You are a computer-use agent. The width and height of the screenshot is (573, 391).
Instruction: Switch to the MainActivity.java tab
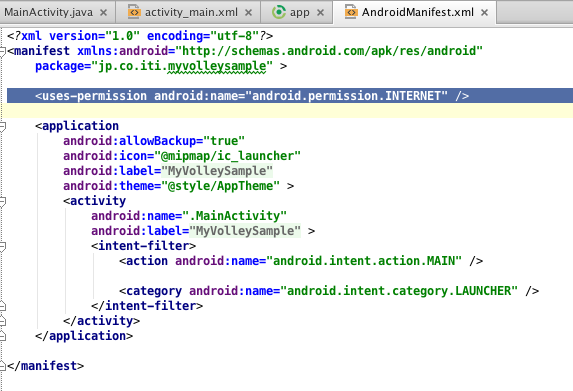coord(48,12)
